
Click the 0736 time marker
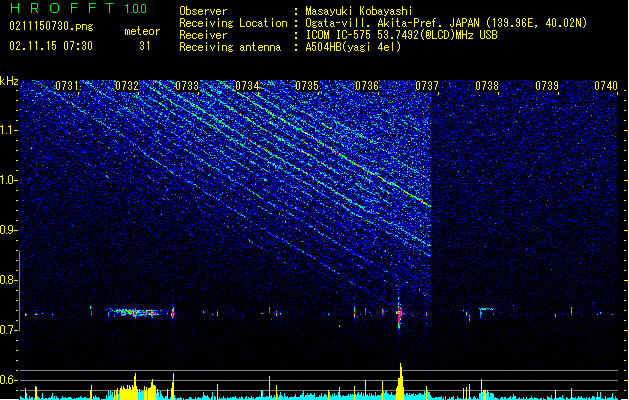tap(367, 86)
